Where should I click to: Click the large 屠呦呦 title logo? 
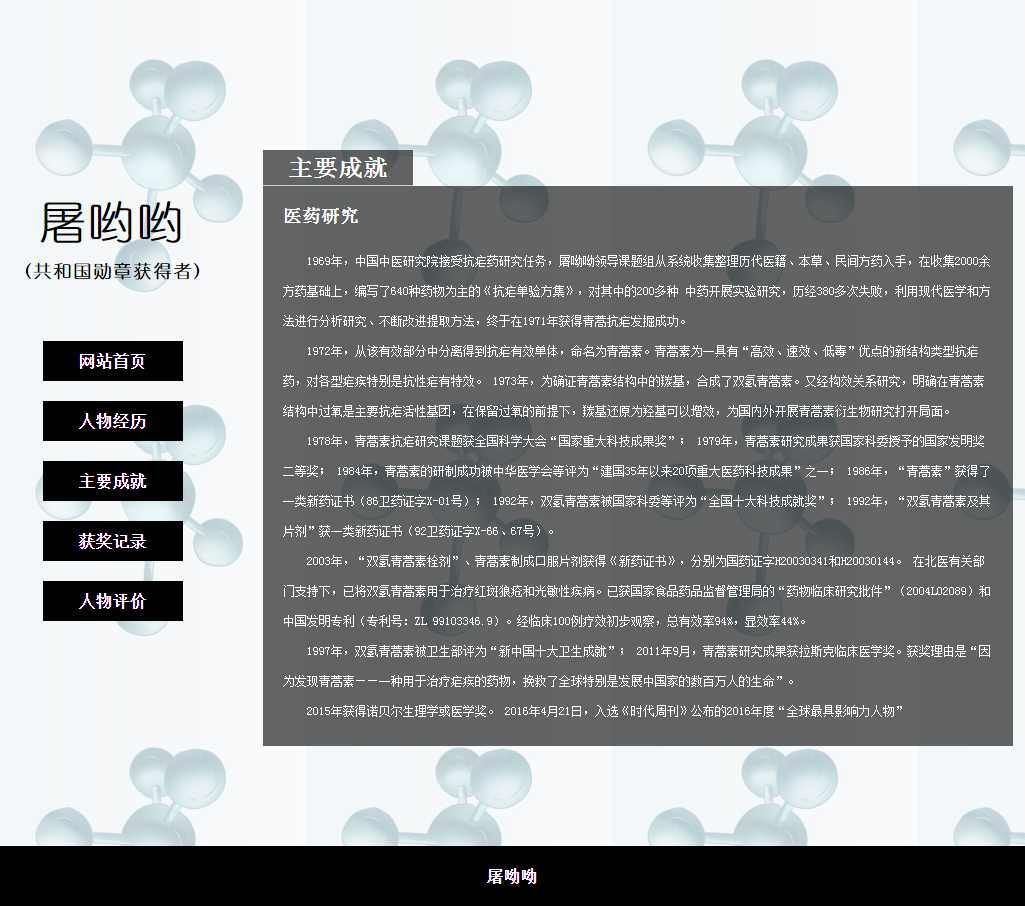(x=111, y=223)
